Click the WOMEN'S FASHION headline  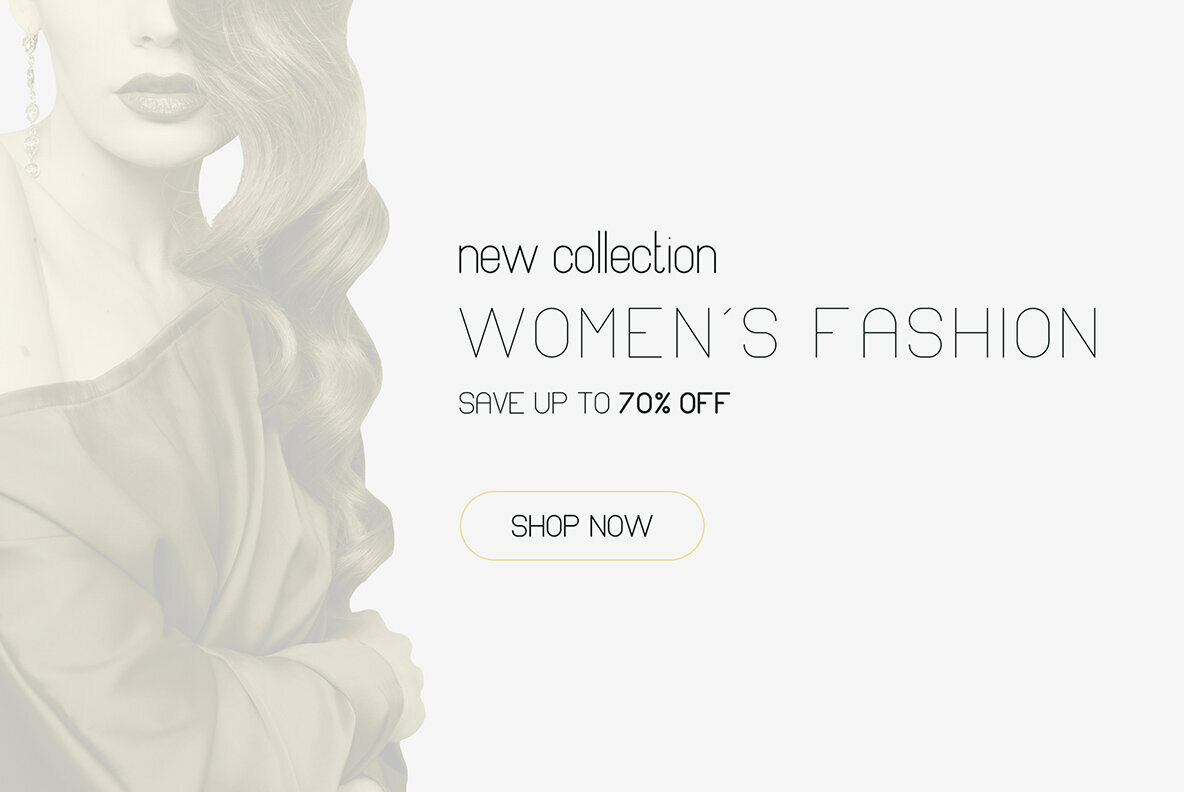pos(779,332)
